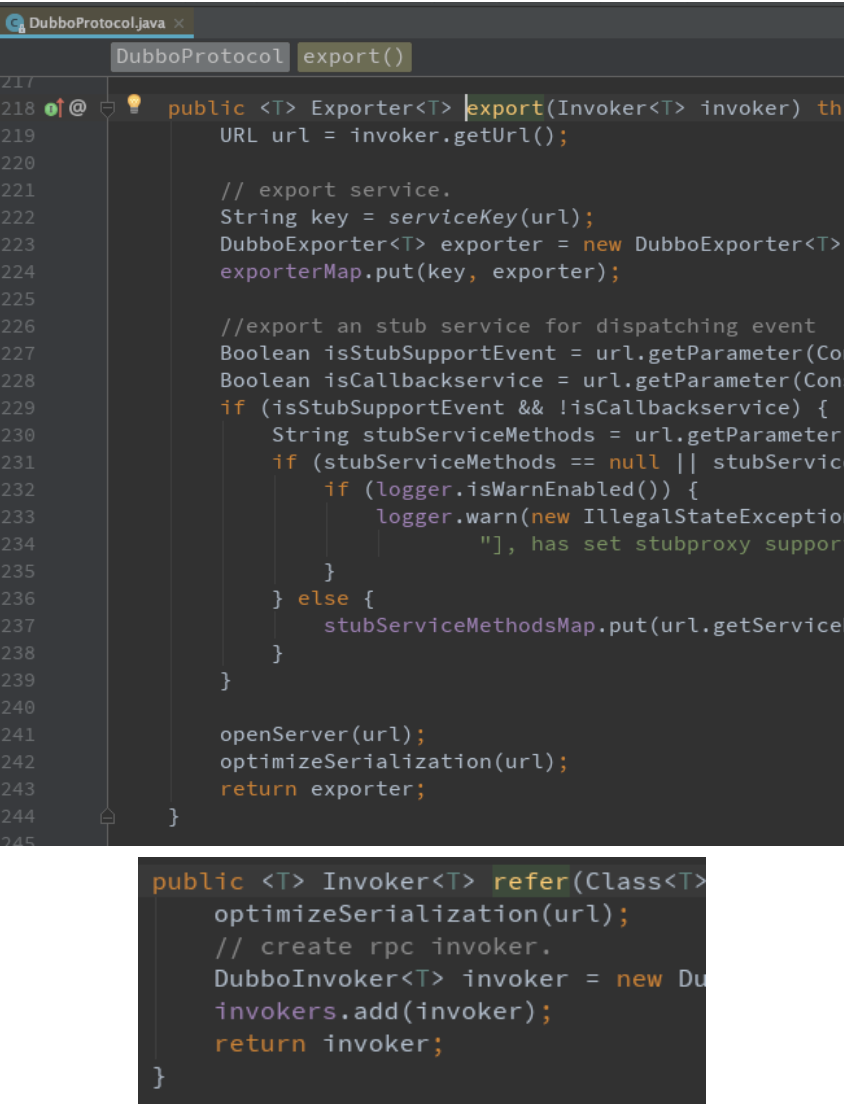This screenshot has height=1120, width=844.
Task: Click stubServiceMethods declaration on line 230
Action: (x=478, y=434)
